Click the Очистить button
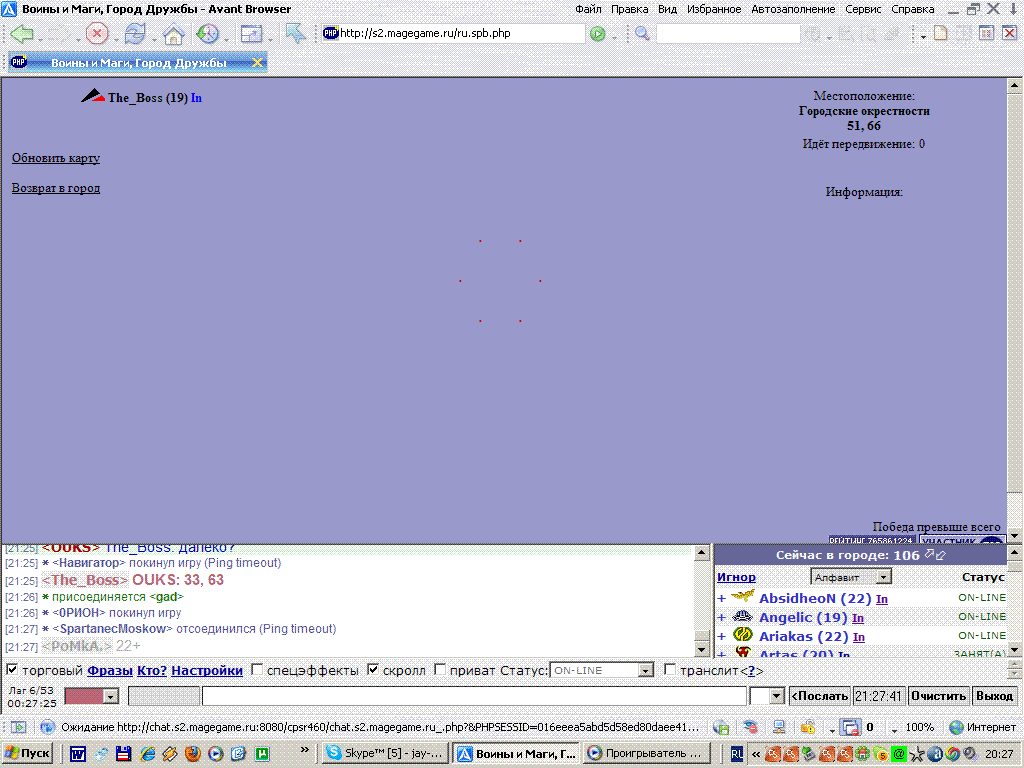 coord(938,696)
